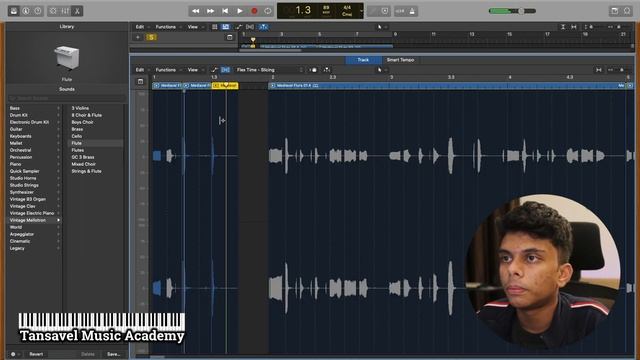Toggle Catch Playhead in Tracks area
640x360 pixels.
click(264, 27)
